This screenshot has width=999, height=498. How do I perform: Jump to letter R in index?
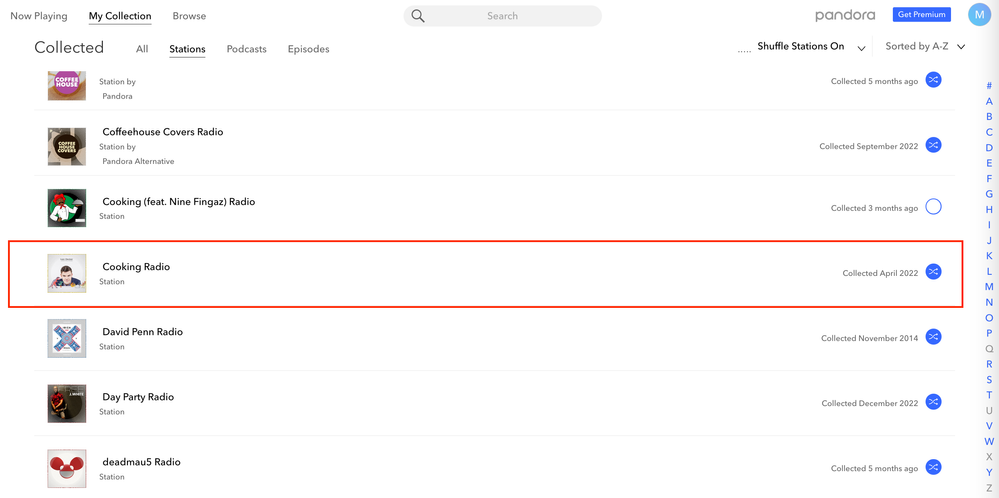tap(989, 364)
